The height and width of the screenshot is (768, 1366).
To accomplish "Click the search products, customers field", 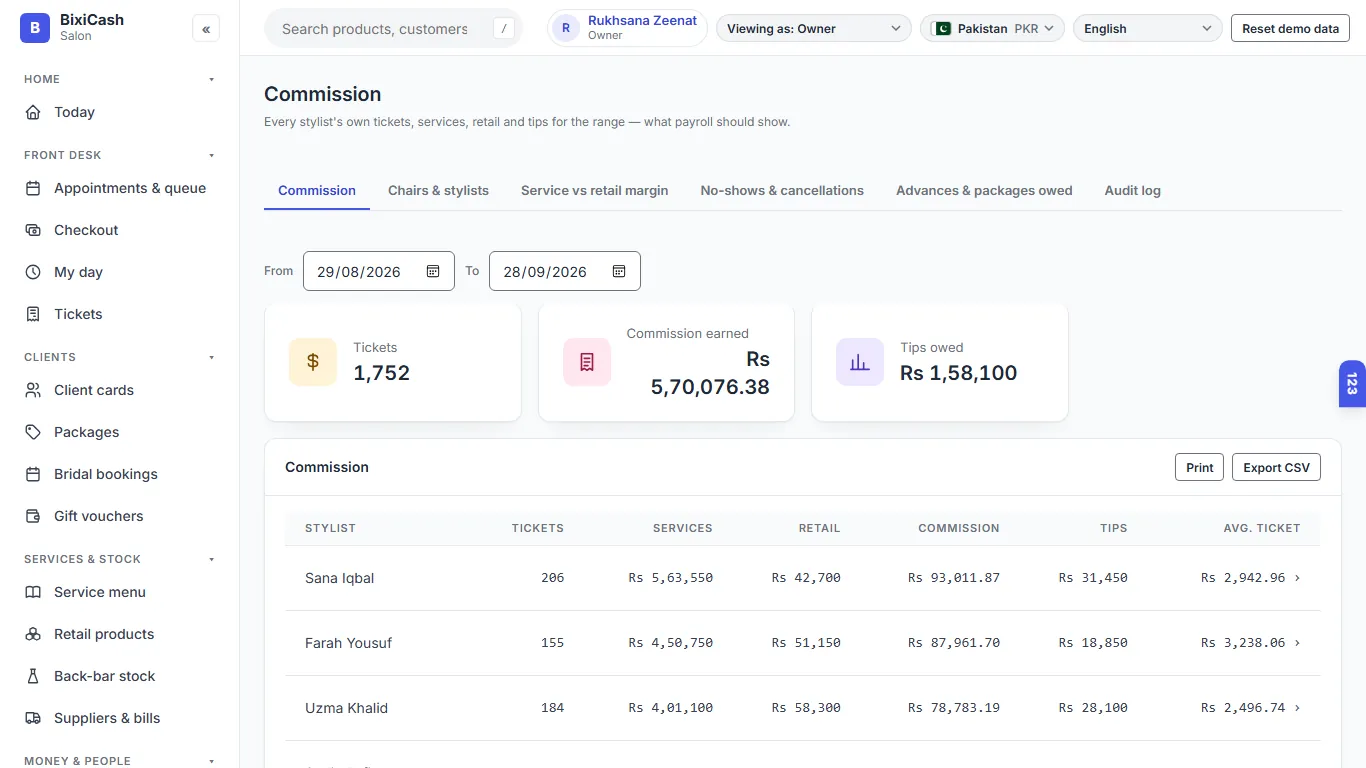I will click(x=393, y=29).
